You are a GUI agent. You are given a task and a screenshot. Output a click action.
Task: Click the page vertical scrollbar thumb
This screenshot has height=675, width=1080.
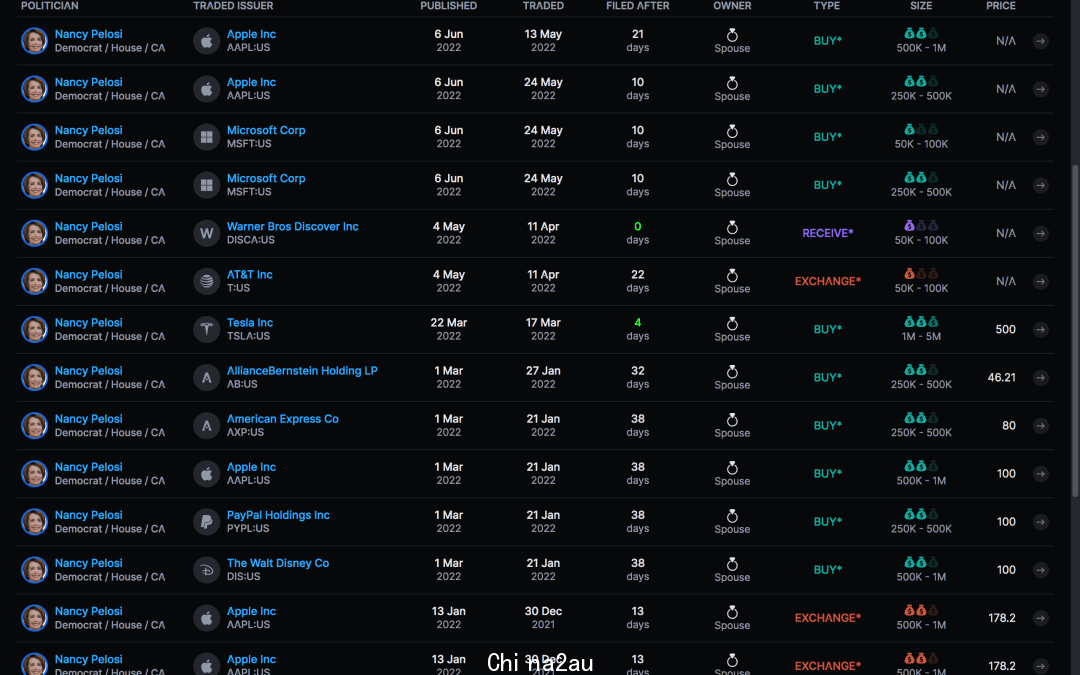pyautogui.click(x=1074, y=331)
